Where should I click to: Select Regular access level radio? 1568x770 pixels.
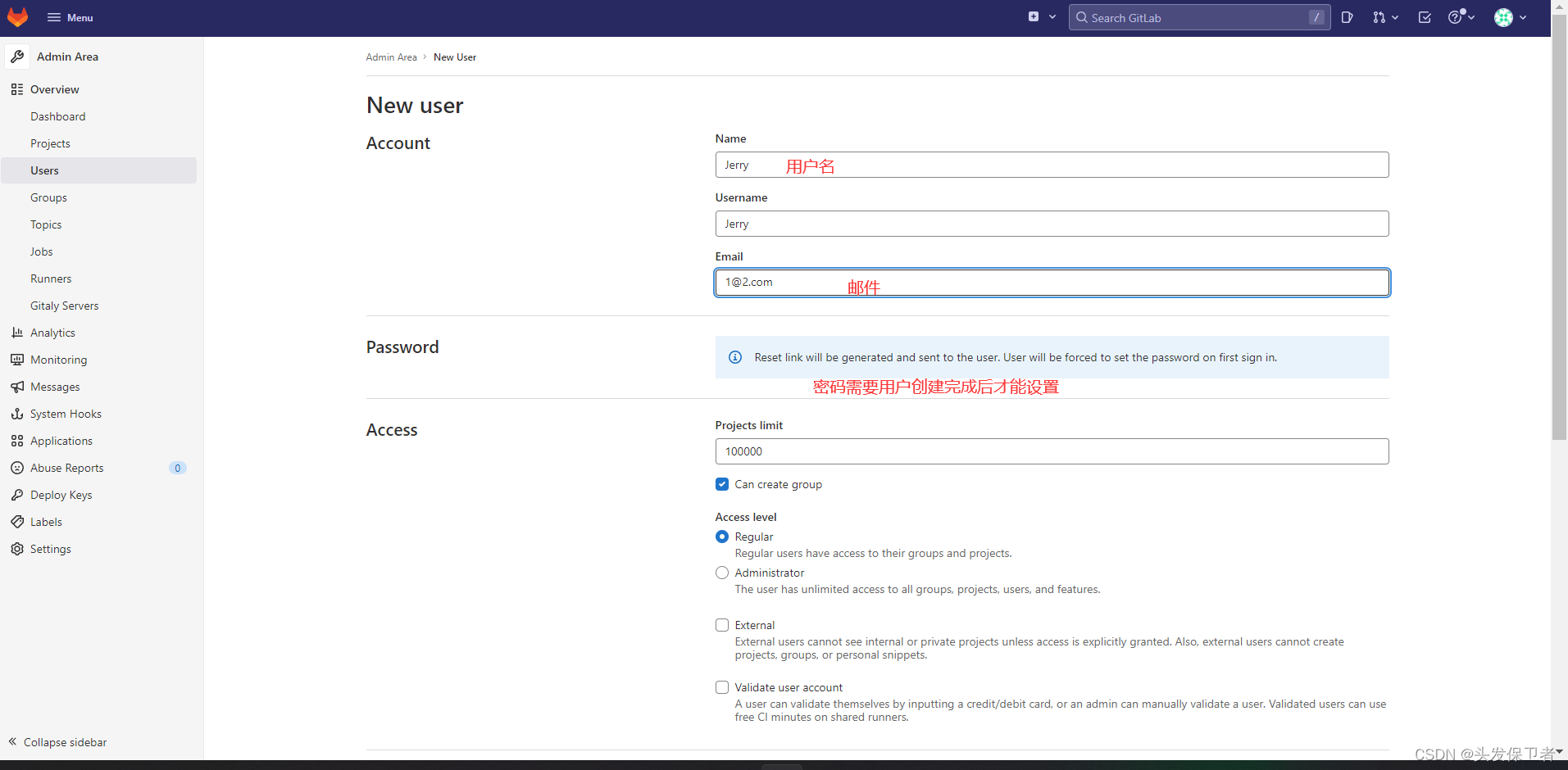pyautogui.click(x=722, y=537)
